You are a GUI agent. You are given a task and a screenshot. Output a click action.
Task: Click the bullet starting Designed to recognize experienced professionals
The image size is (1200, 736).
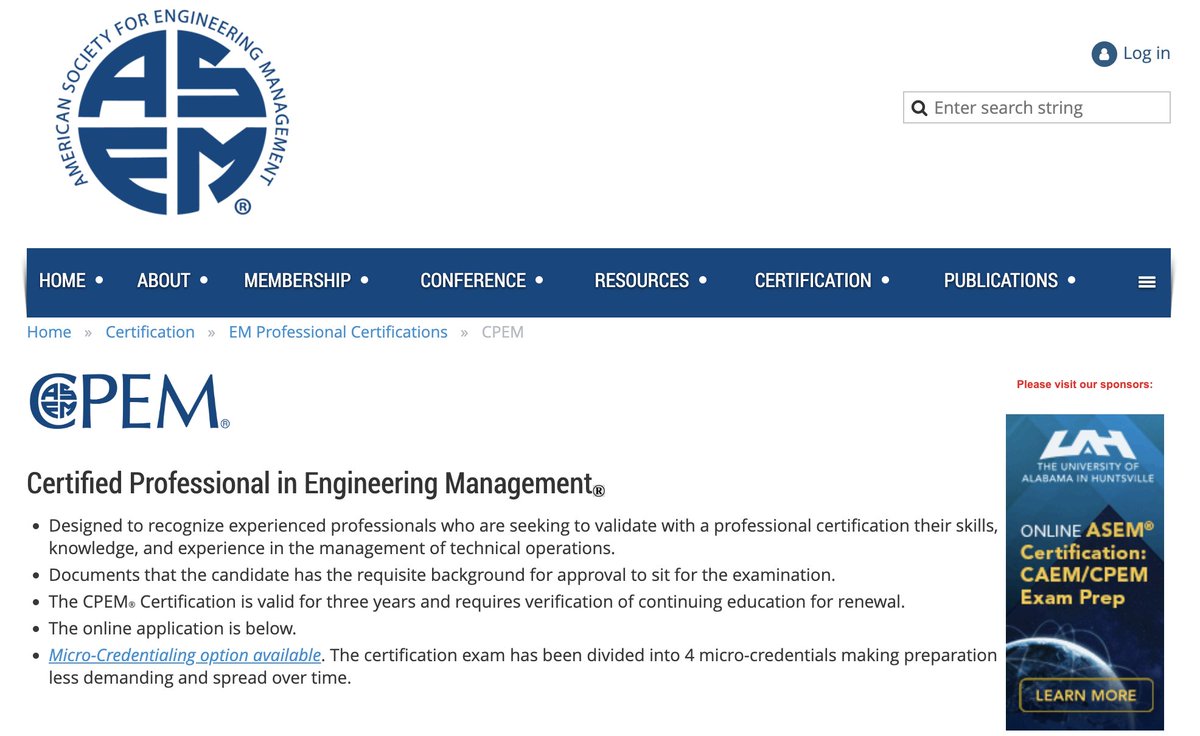pos(523,537)
